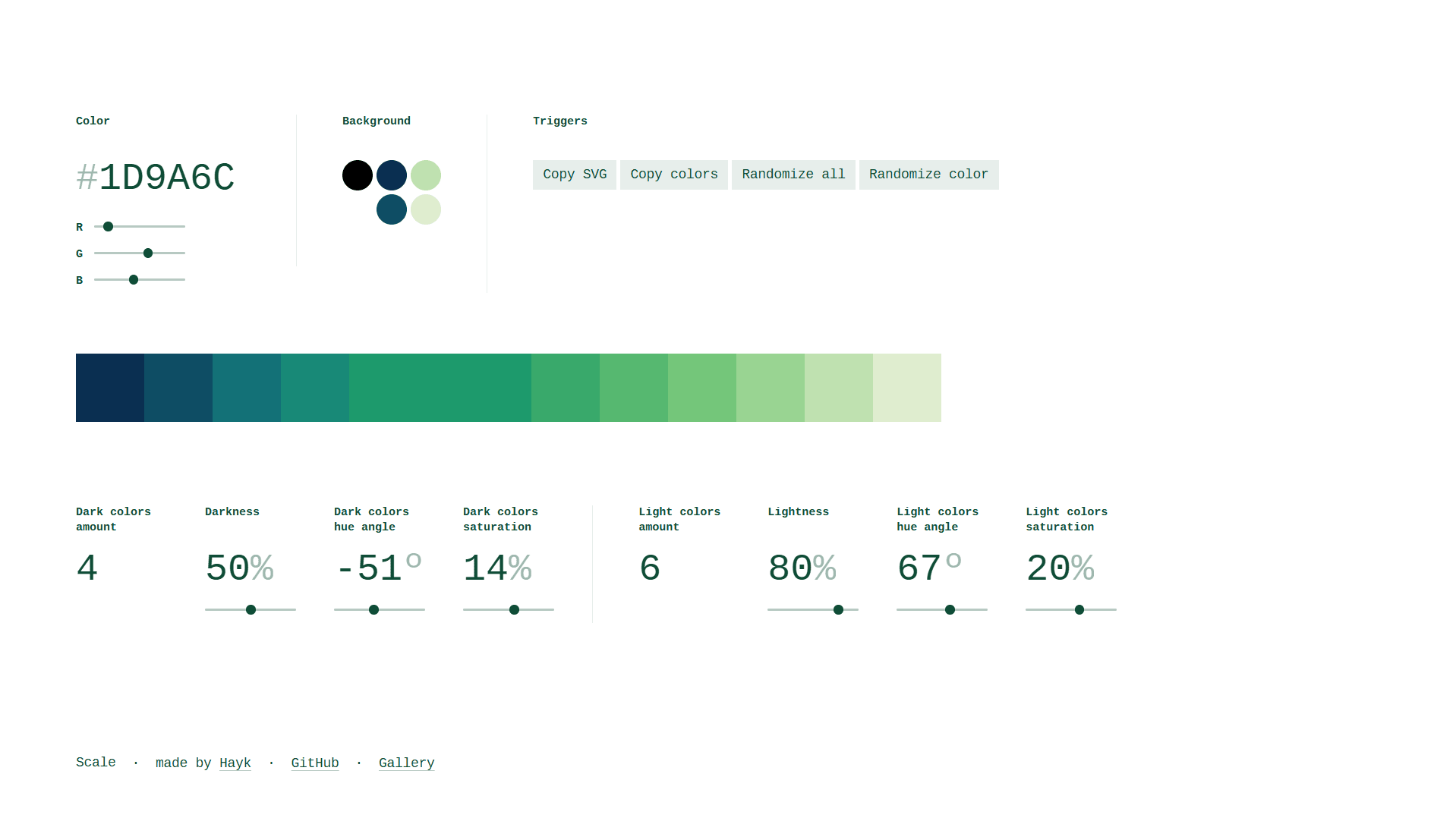The width and height of the screenshot is (1456, 818).
Task: Click the Color heading
Action: click(93, 121)
